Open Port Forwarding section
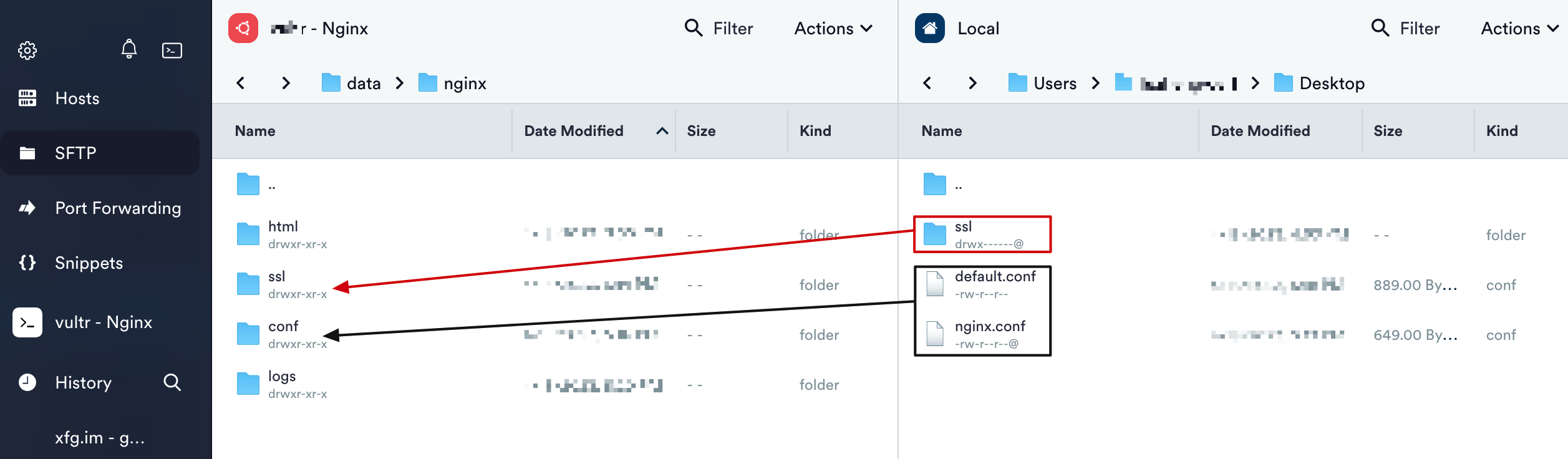The width and height of the screenshot is (1568, 459). point(118,208)
